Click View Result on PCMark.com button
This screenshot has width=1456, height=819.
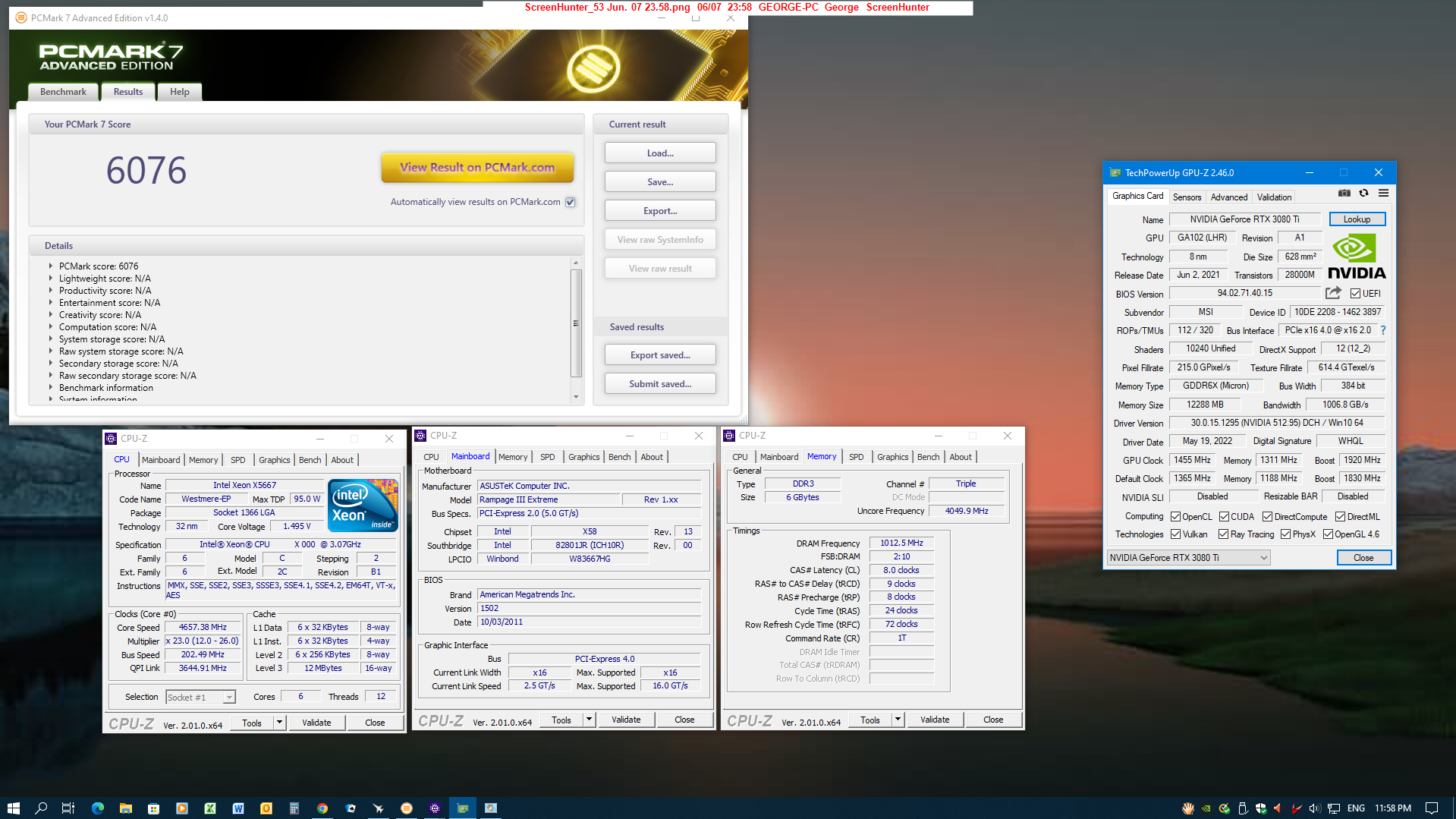click(477, 168)
